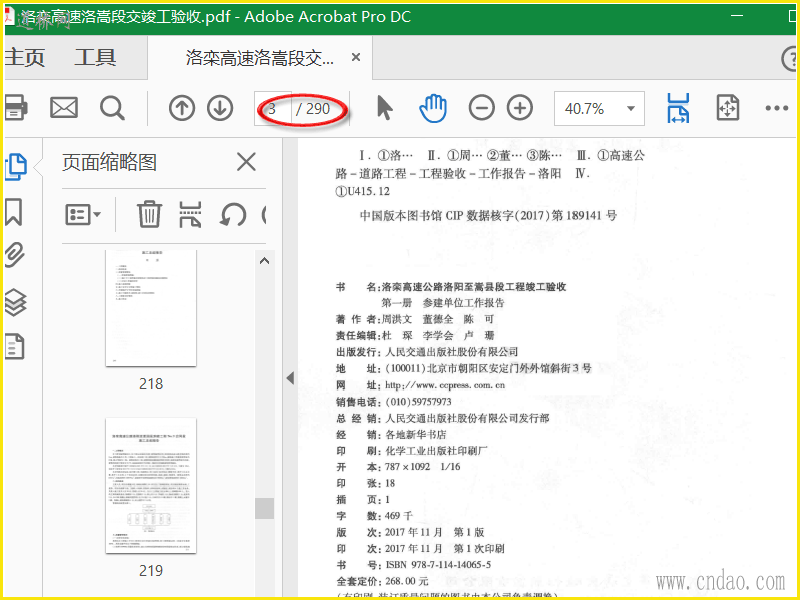The width and height of the screenshot is (800, 600).
Task: Click the 页面缩略图 panel title
Action: [109, 163]
